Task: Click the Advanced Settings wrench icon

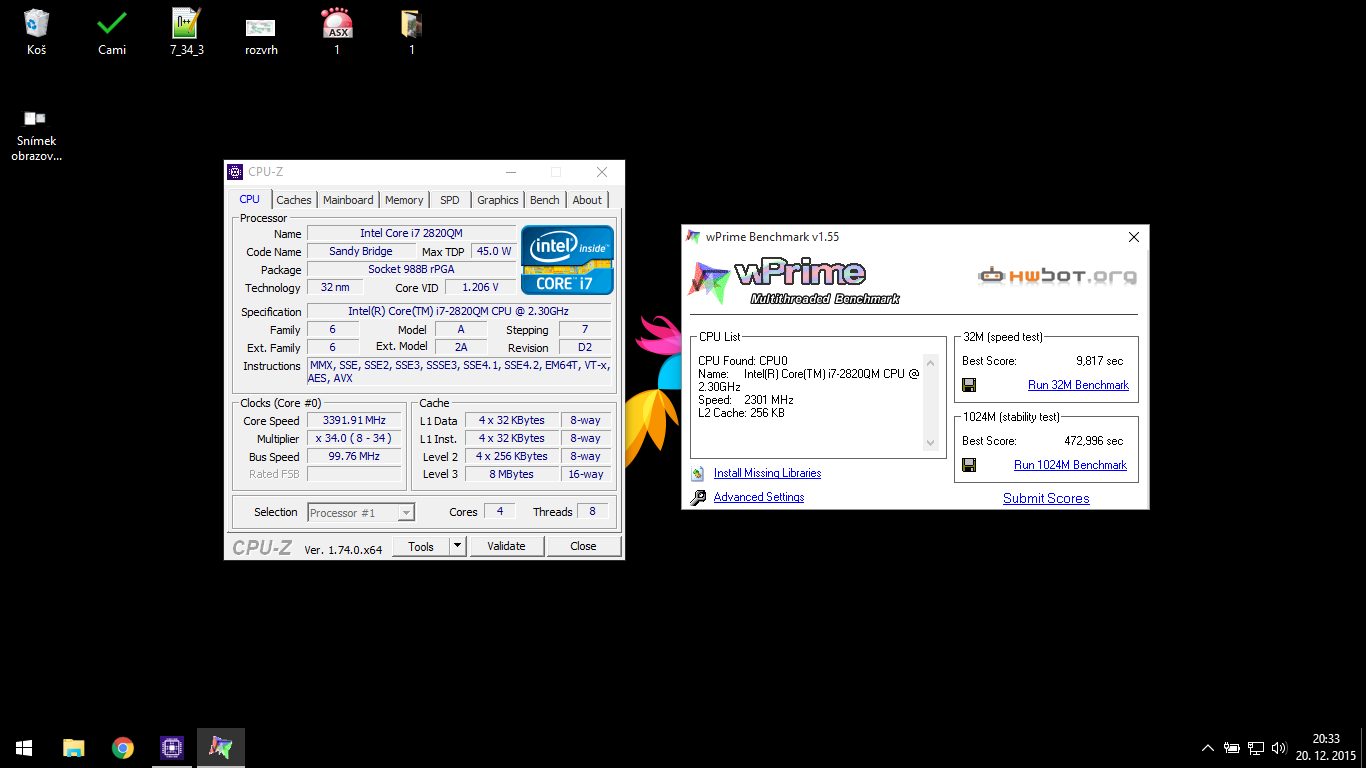Action: point(697,497)
